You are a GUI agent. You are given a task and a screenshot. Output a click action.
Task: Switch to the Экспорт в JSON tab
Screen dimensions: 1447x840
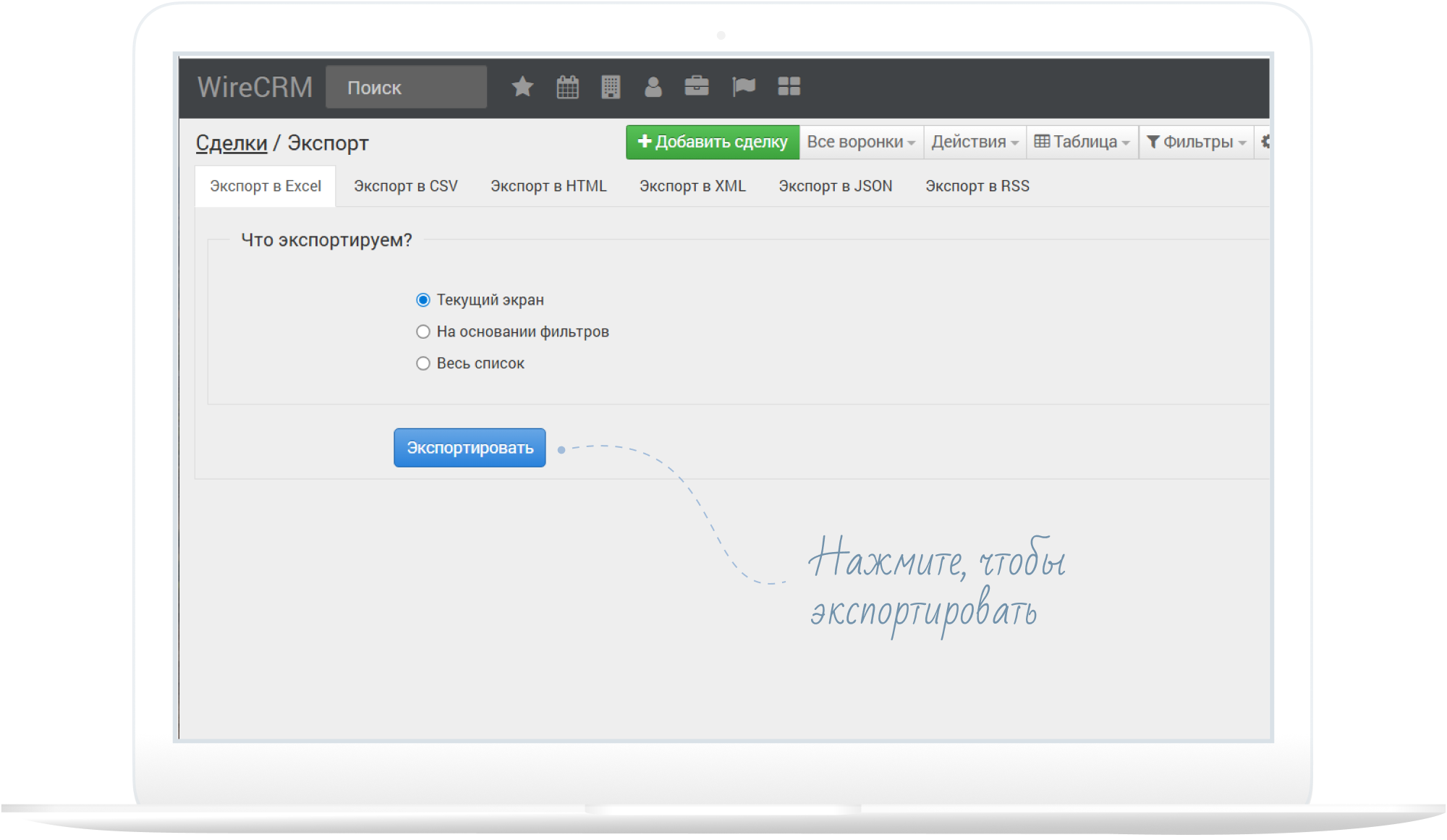pyautogui.click(x=835, y=186)
